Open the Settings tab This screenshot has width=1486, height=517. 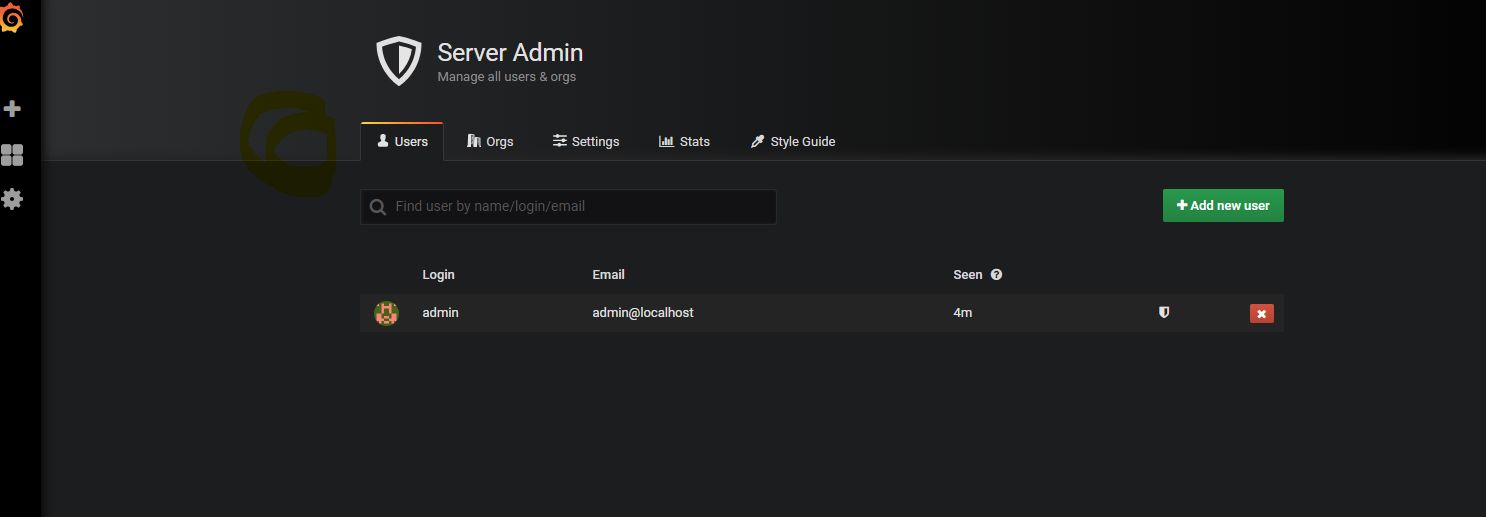(x=586, y=141)
